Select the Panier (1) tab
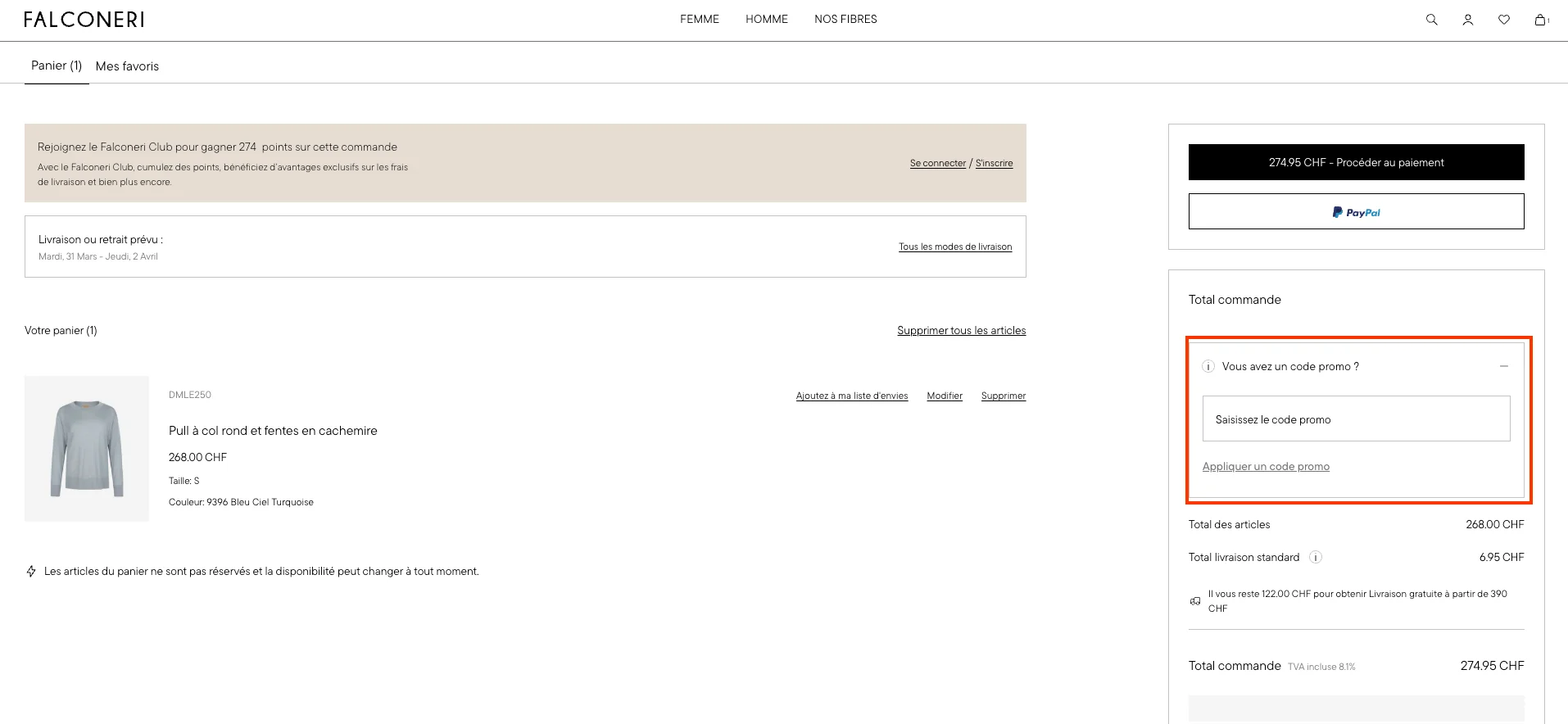 (x=57, y=66)
